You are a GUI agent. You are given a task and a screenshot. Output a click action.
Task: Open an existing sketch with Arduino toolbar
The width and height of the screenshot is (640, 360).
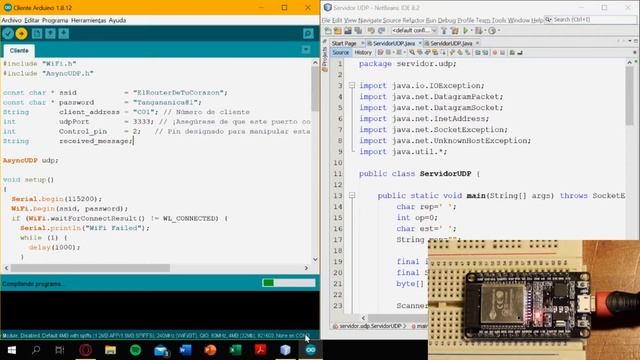50,33
